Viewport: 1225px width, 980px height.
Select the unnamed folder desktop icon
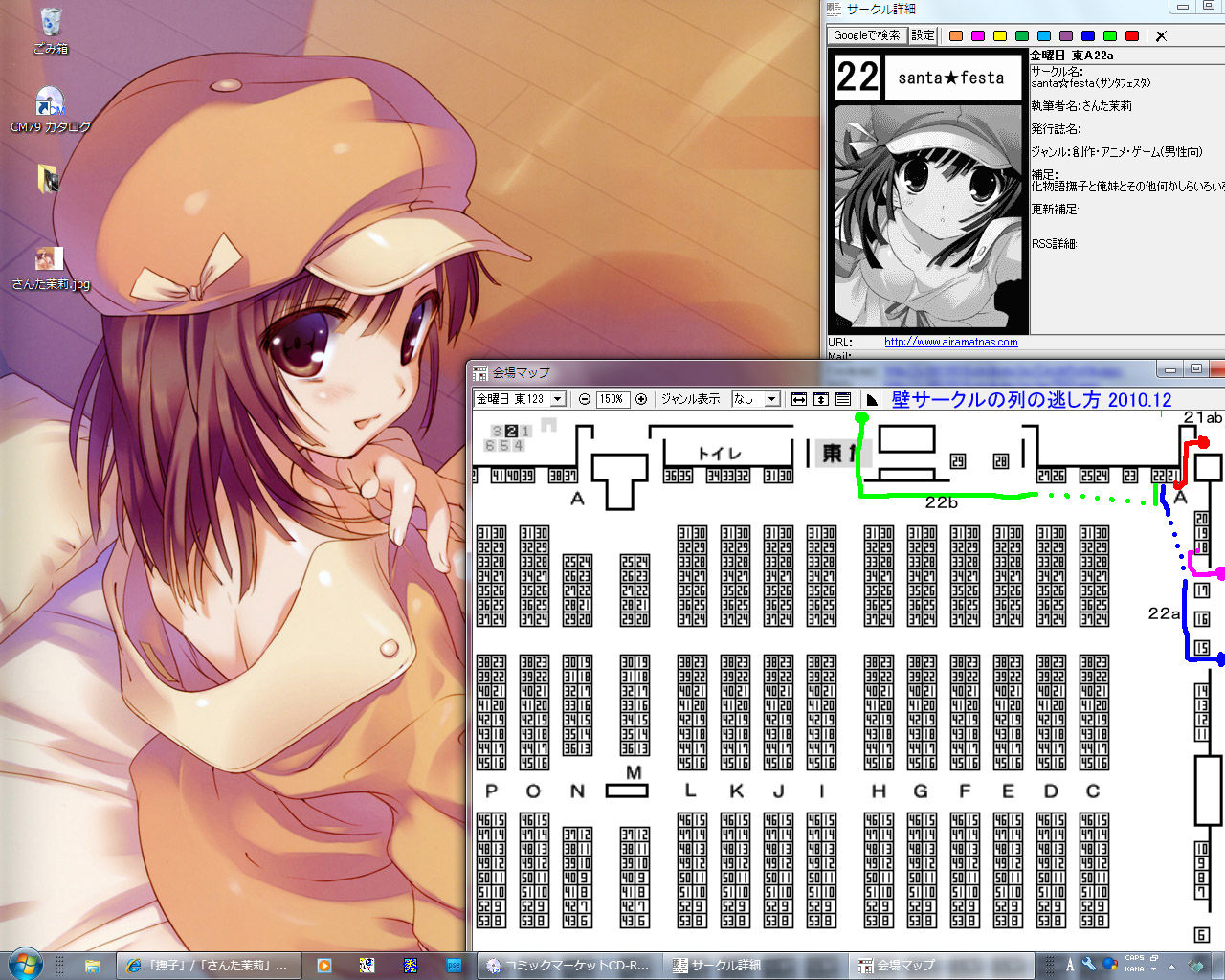(50, 179)
